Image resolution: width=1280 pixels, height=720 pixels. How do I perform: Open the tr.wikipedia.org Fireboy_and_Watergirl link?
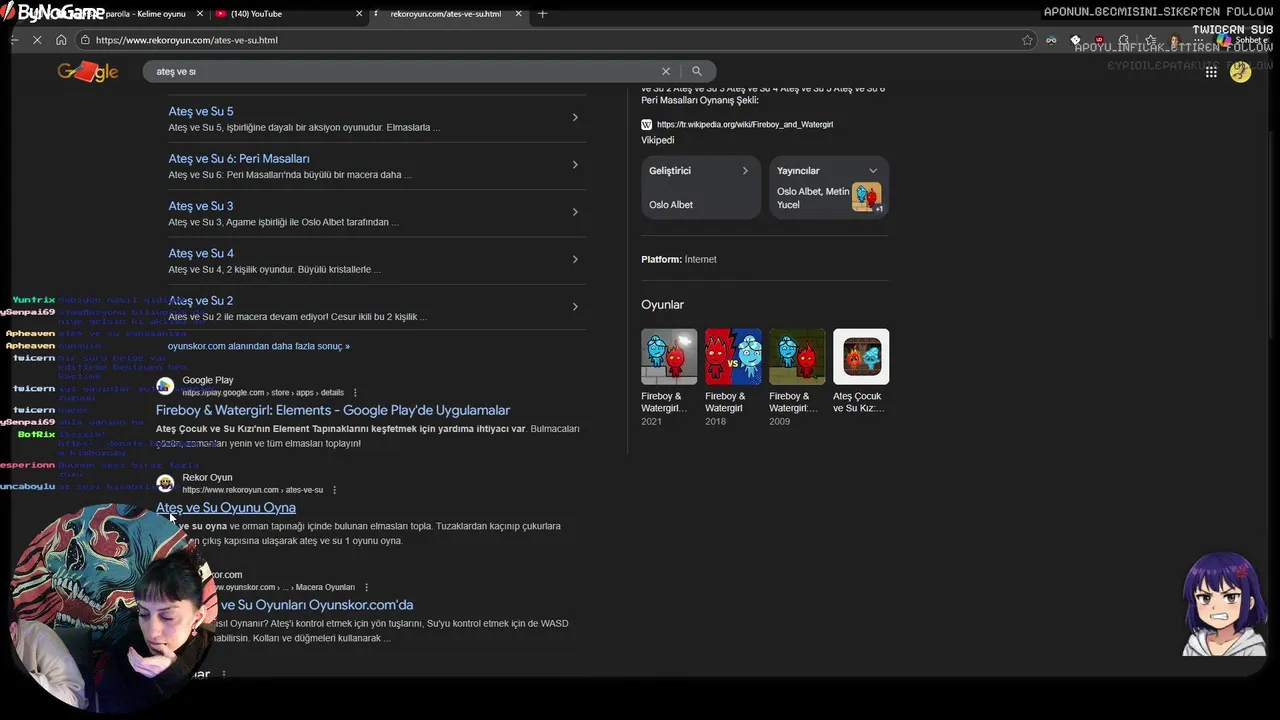pyautogui.click(x=745, y=125)
